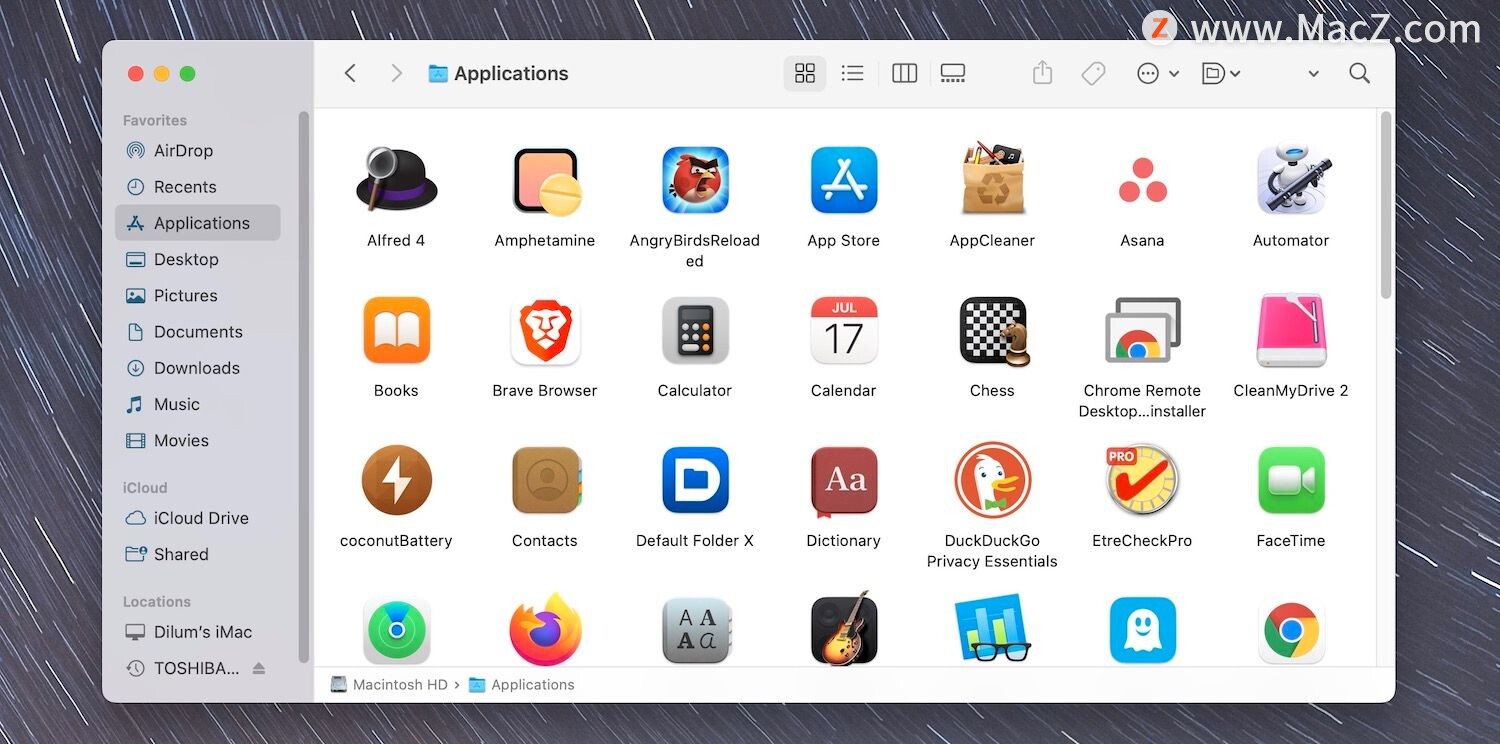The width and height of the screenshot is (1500, 744).
Task: Select the Amphetamine app icon
Action: (545, 181)
